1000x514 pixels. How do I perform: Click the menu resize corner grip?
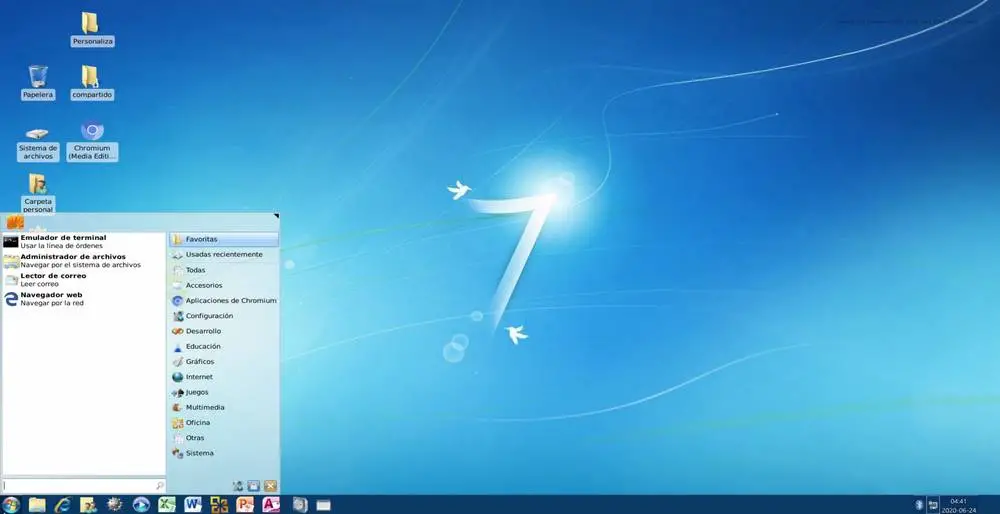pos(276,217)
